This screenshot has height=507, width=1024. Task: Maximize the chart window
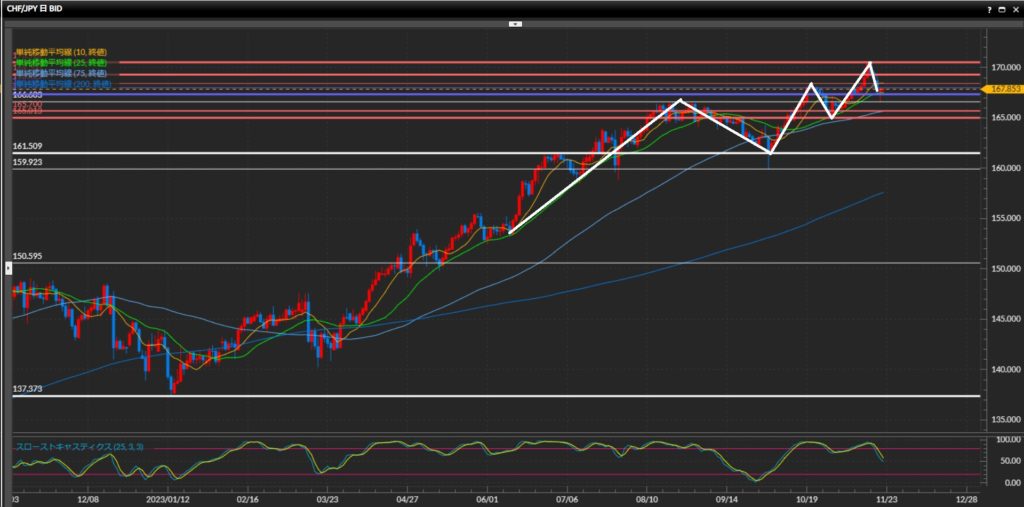1002,8
